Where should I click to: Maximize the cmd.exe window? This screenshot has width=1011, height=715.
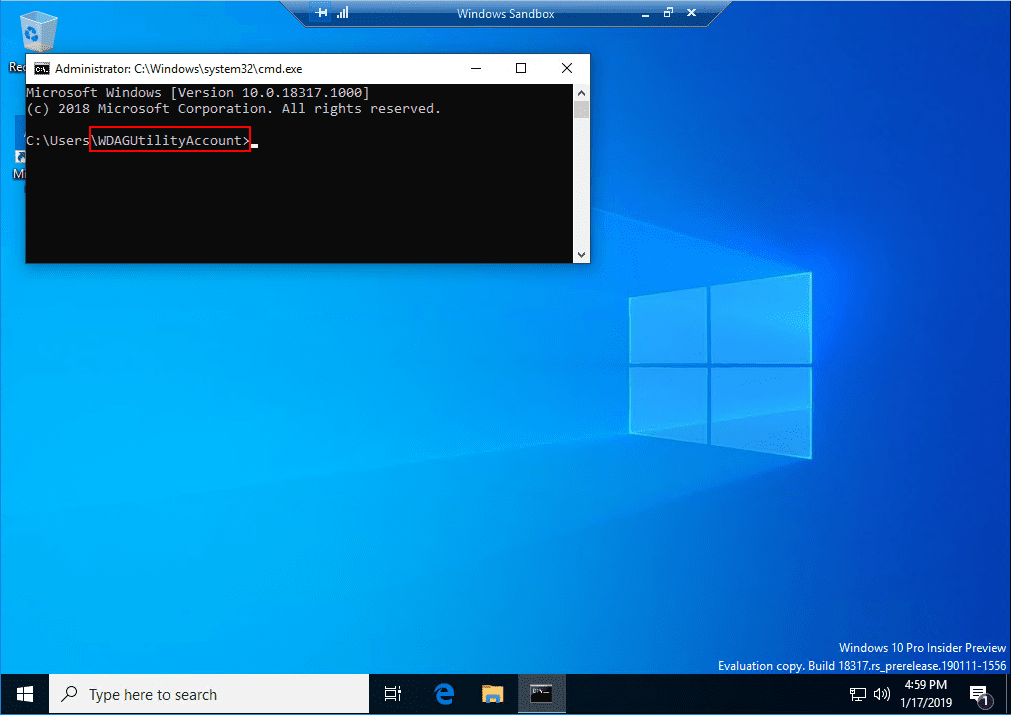[x=521, y=68]
